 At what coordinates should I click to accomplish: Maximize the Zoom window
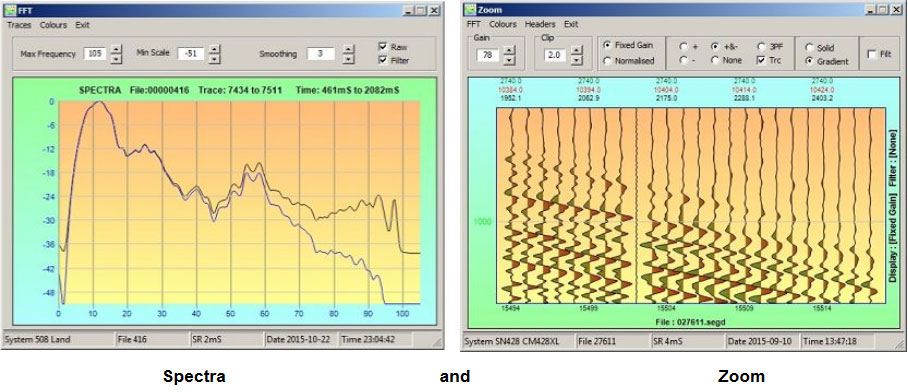[883, 10]
